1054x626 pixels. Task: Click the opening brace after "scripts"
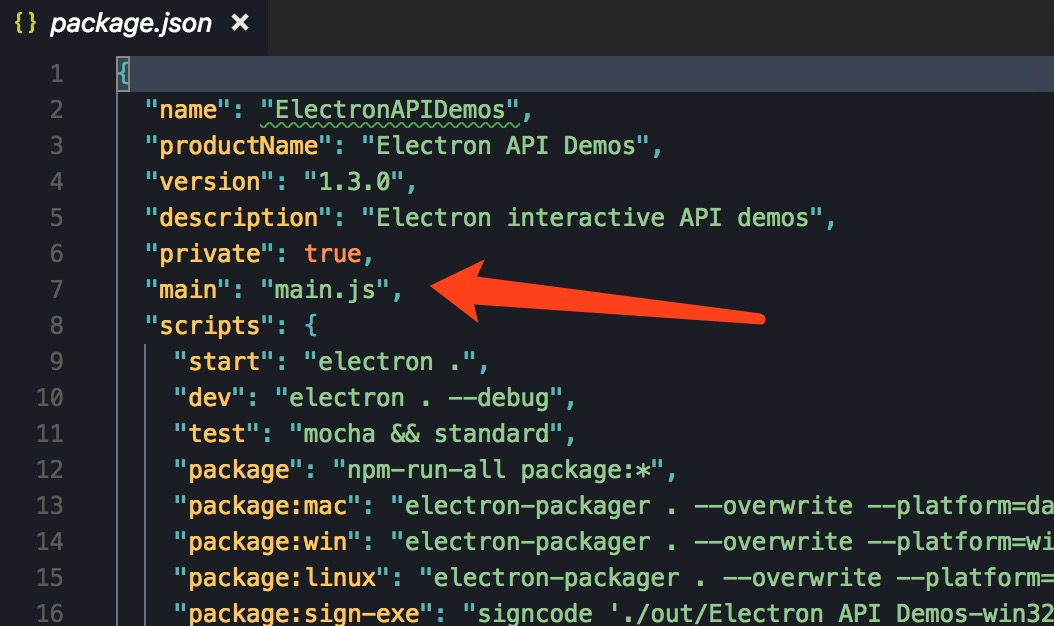point(311,325)
